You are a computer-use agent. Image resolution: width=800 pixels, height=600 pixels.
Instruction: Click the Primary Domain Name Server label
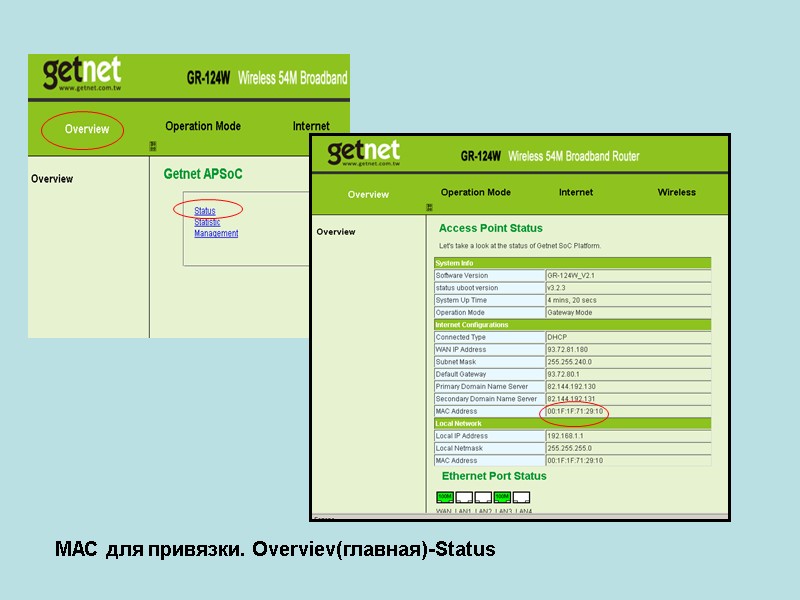[482, 386]
